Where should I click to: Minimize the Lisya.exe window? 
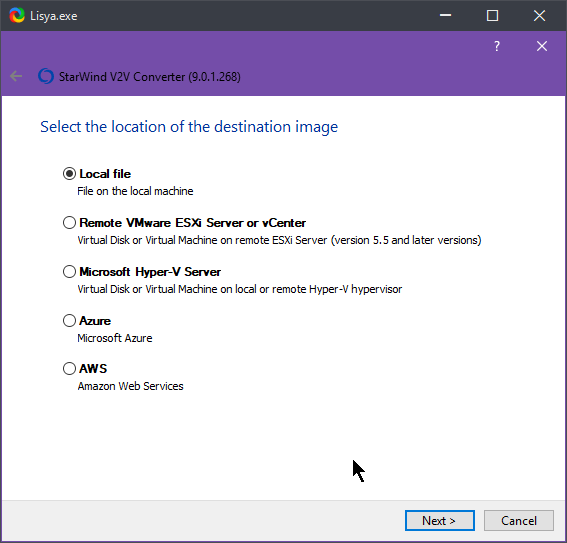[446, 16]
